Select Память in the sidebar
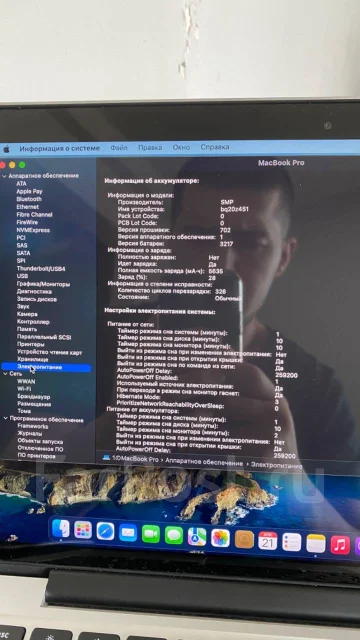The image size is (360, 640). [x=27, y=329]
